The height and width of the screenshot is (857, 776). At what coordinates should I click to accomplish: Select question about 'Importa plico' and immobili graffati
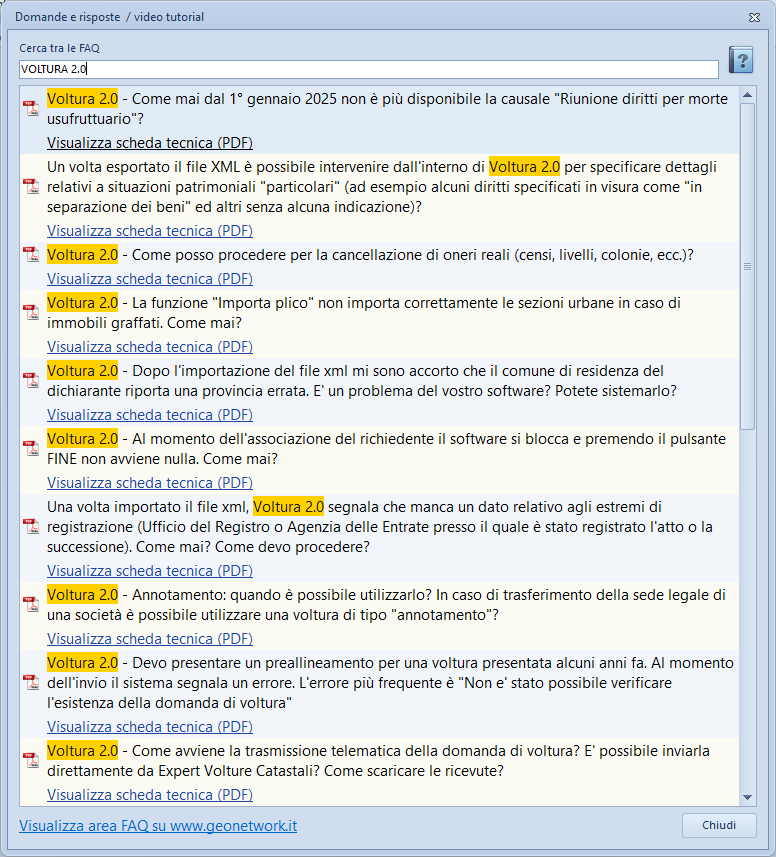(364, 313)
